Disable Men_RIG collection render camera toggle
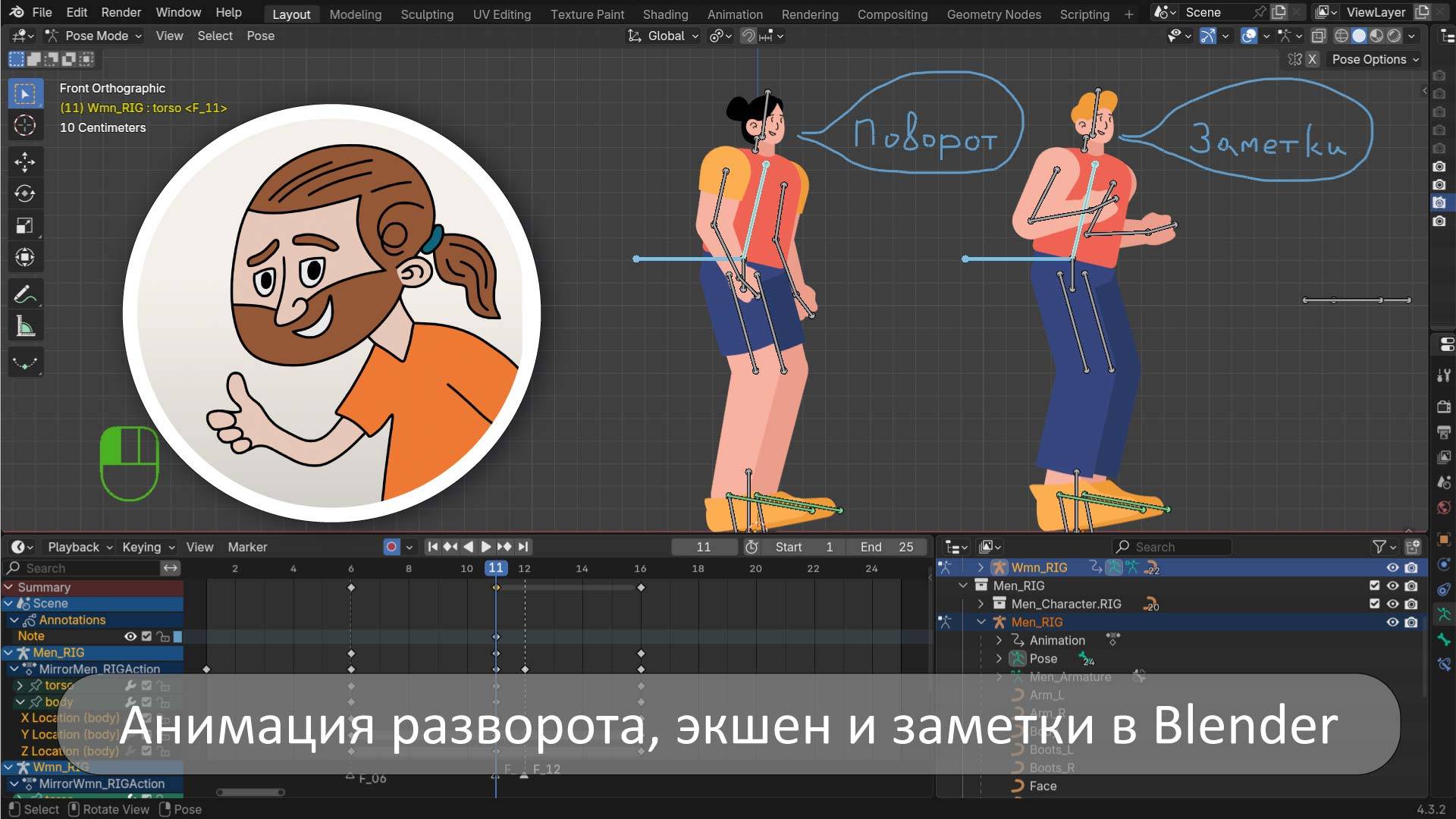 pyautogui.click(x=1410, y=585)
